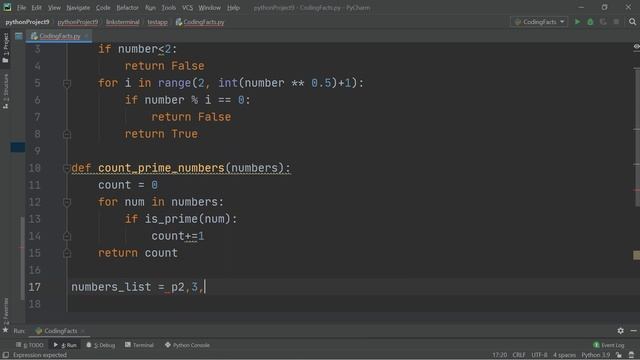Click yellow warning stripe on editor scrollbar
Viewport: 640px width, 360px height.
pos(636,255)
